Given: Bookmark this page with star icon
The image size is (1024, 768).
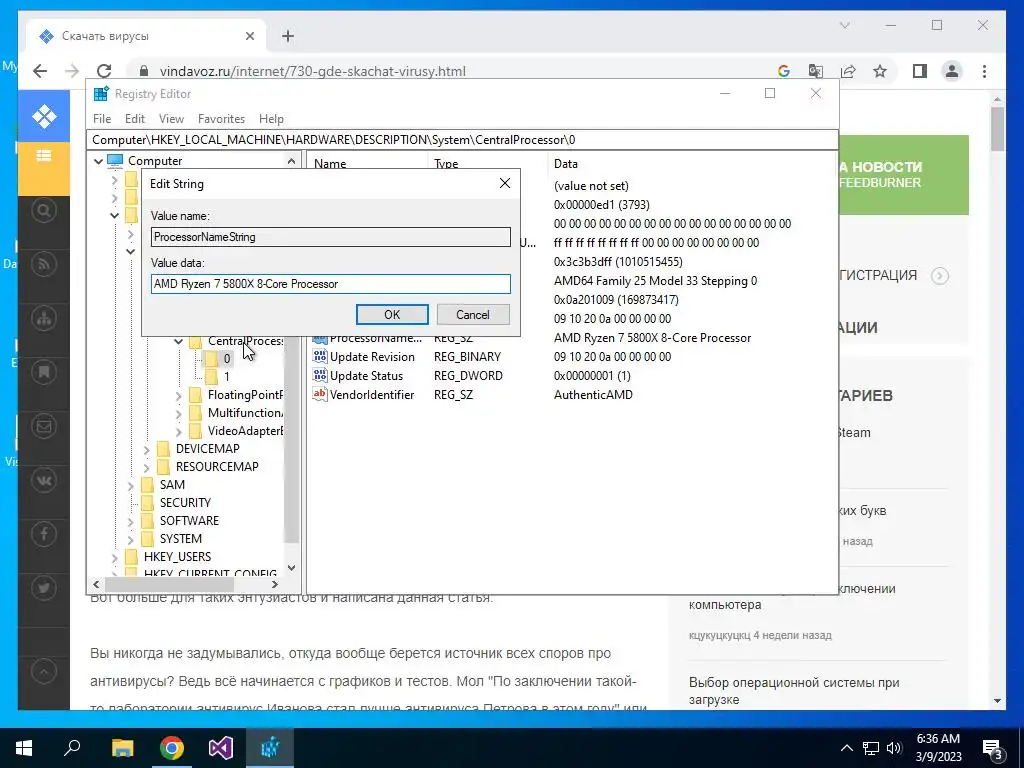Looking at the screenshot, I should (x=880, y=71).
